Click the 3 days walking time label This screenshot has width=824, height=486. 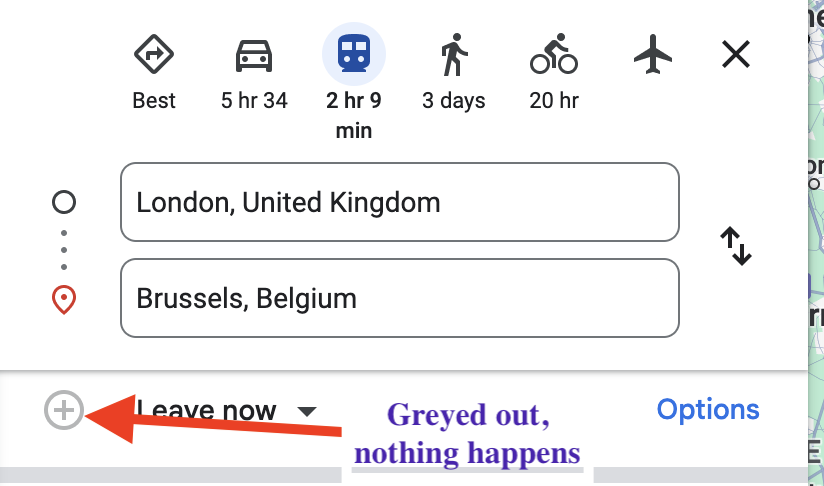[x=454, y=101]
